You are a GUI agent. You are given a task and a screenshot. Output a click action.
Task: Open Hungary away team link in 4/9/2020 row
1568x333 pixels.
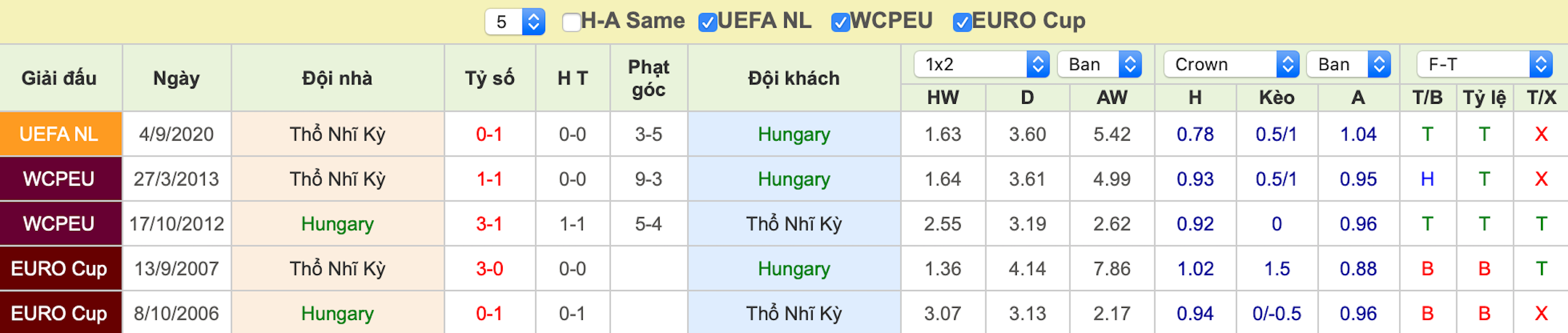click(794, 134)
